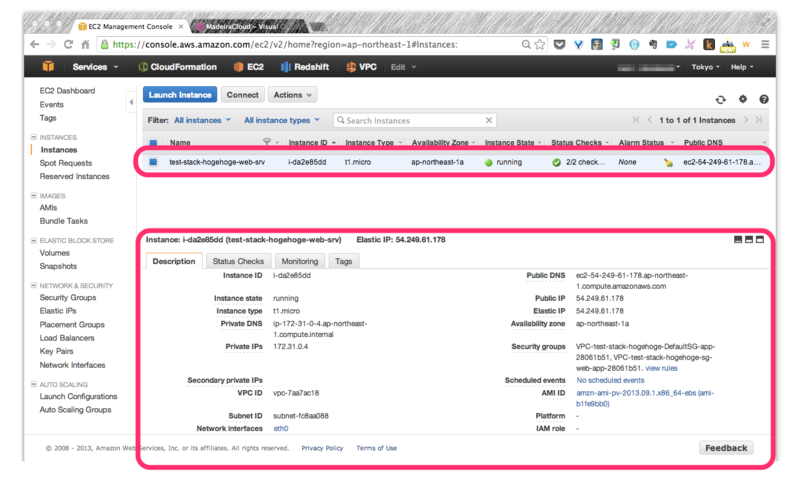This screenshot has height=498, width=800.
Task: Collapse the AUTO SCALING sidebar section
Action: coord(34,384)
